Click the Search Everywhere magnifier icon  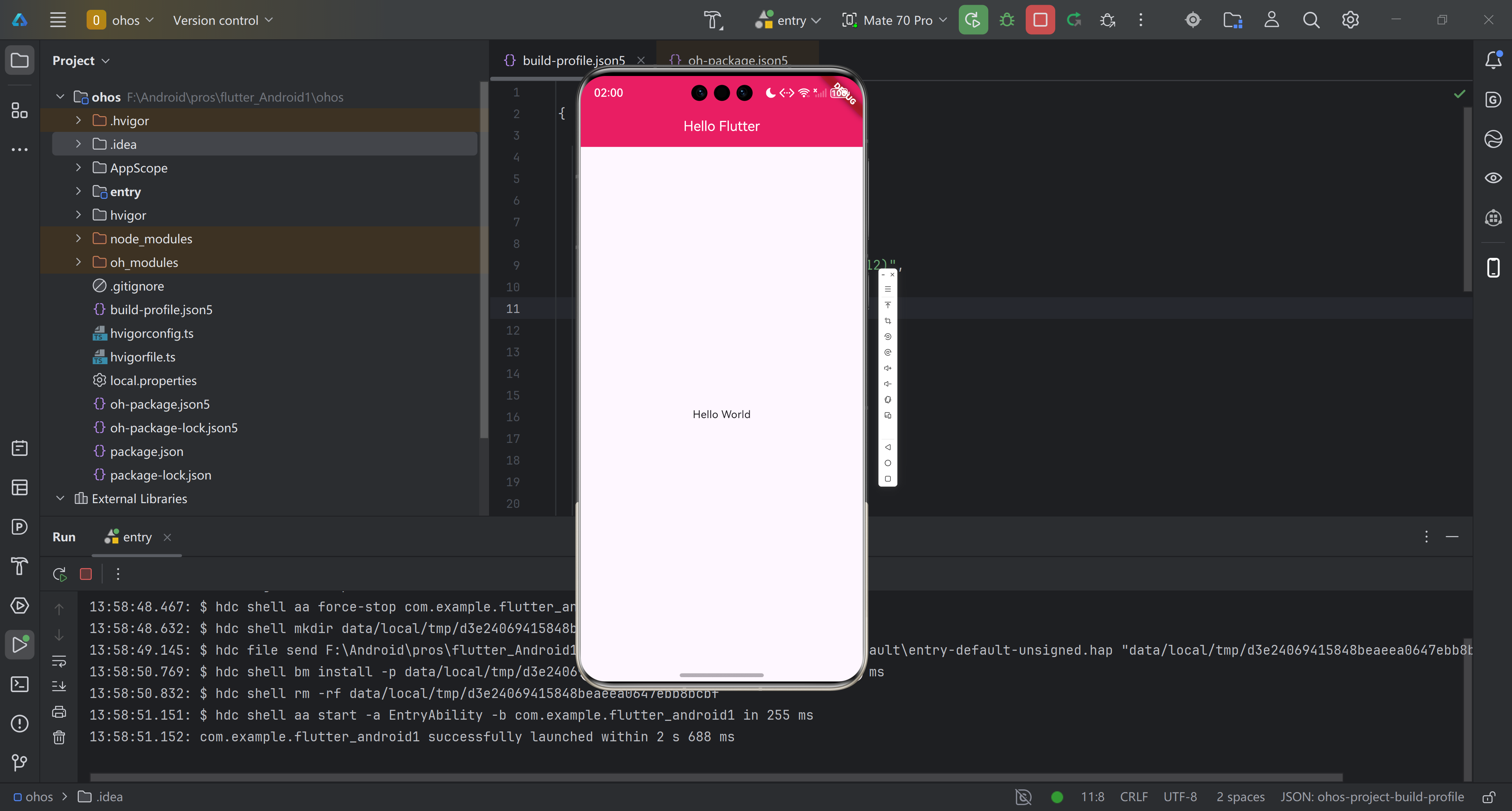pyautogui.click(x=1311, y=20)
